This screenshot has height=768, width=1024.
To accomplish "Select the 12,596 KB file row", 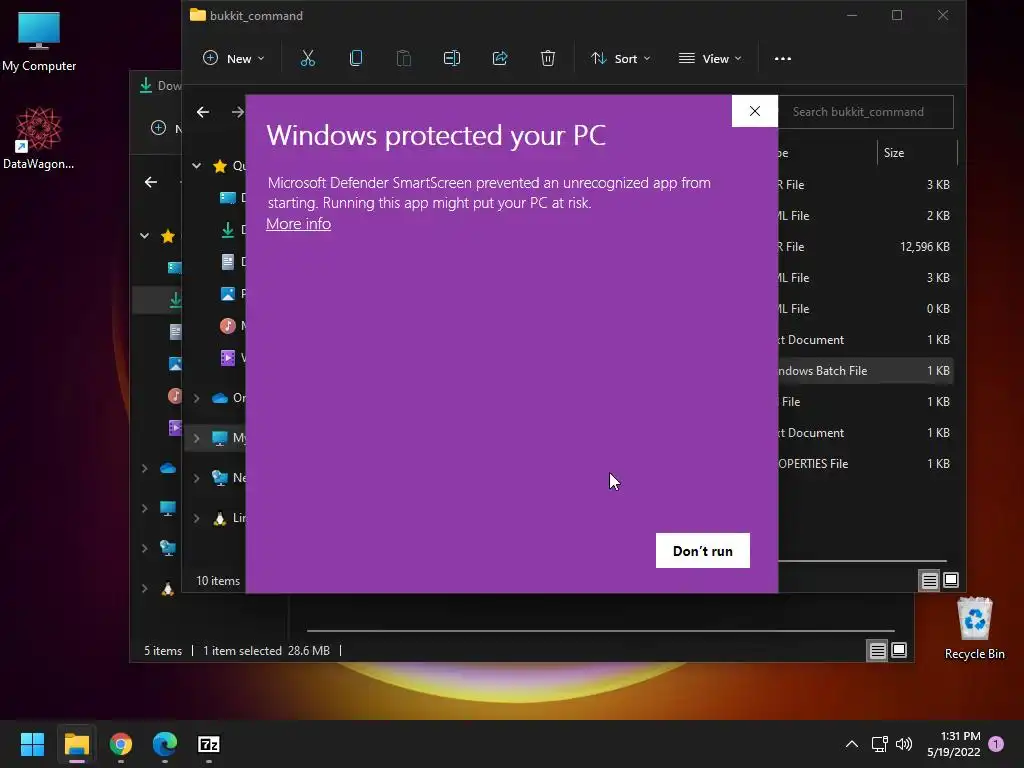I will pos(865,247).
